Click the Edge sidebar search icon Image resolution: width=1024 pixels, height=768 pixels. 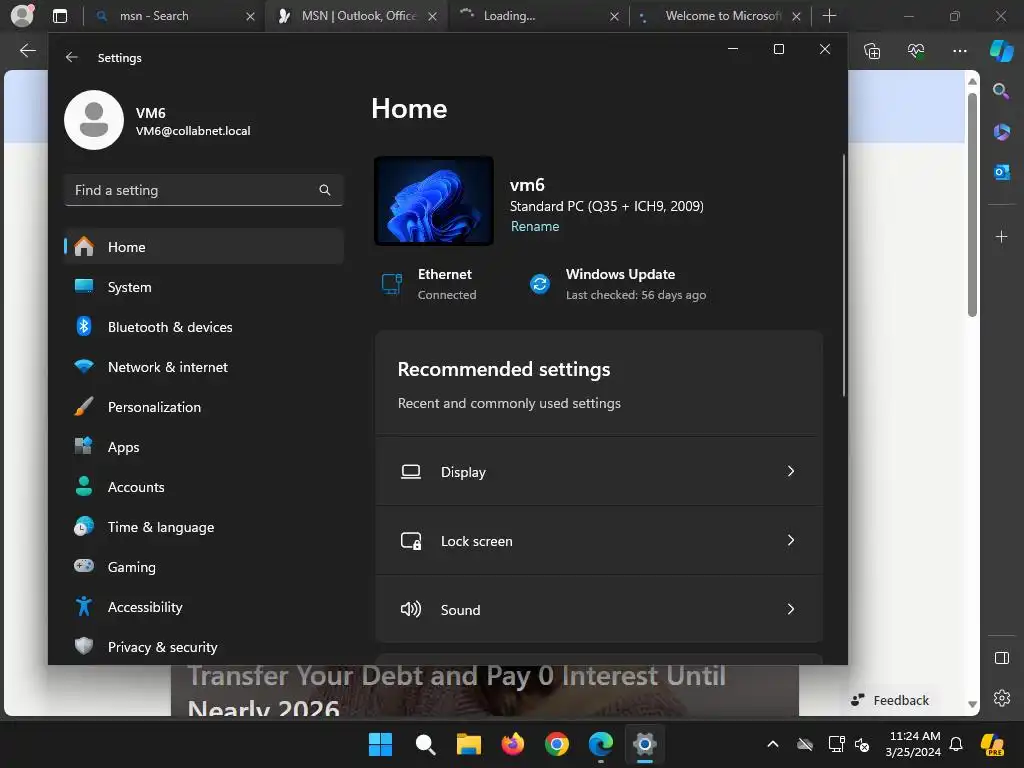1001,91
